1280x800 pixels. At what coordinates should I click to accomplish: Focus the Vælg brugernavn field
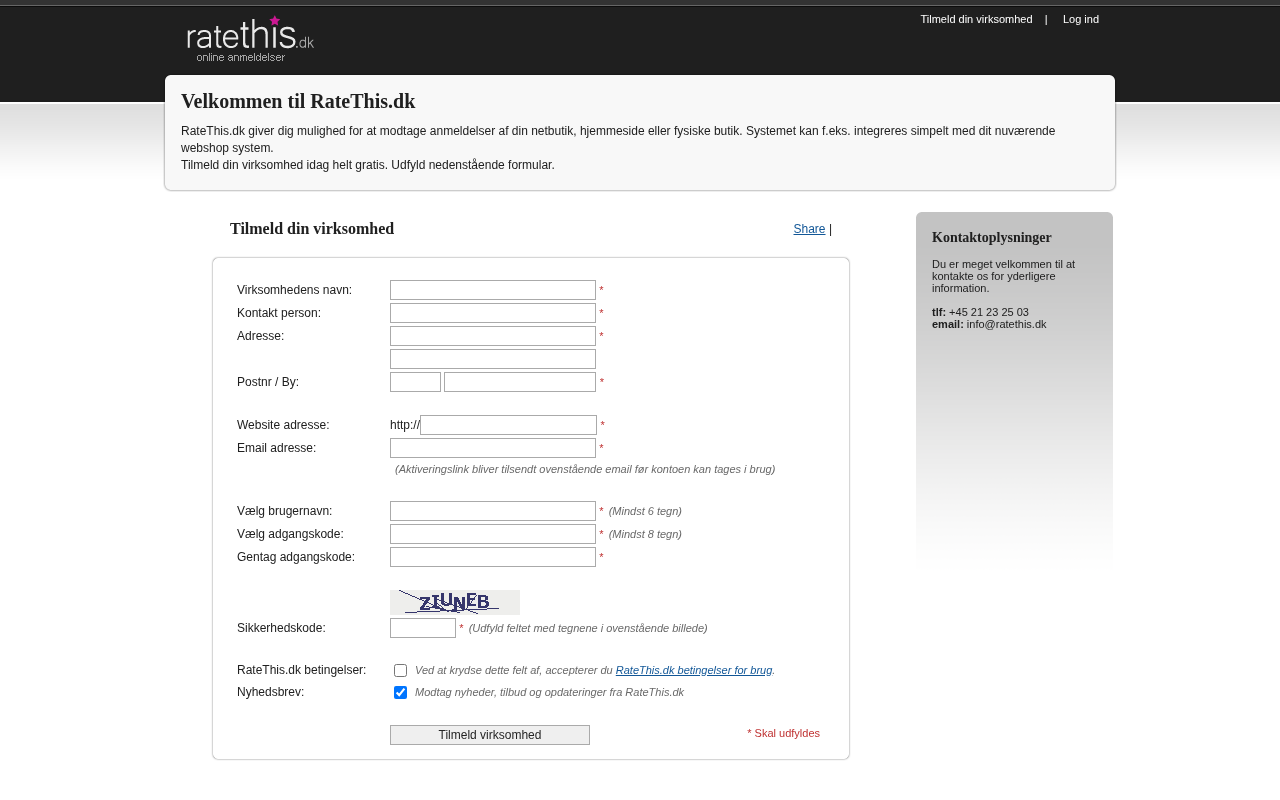click(493, 511)
